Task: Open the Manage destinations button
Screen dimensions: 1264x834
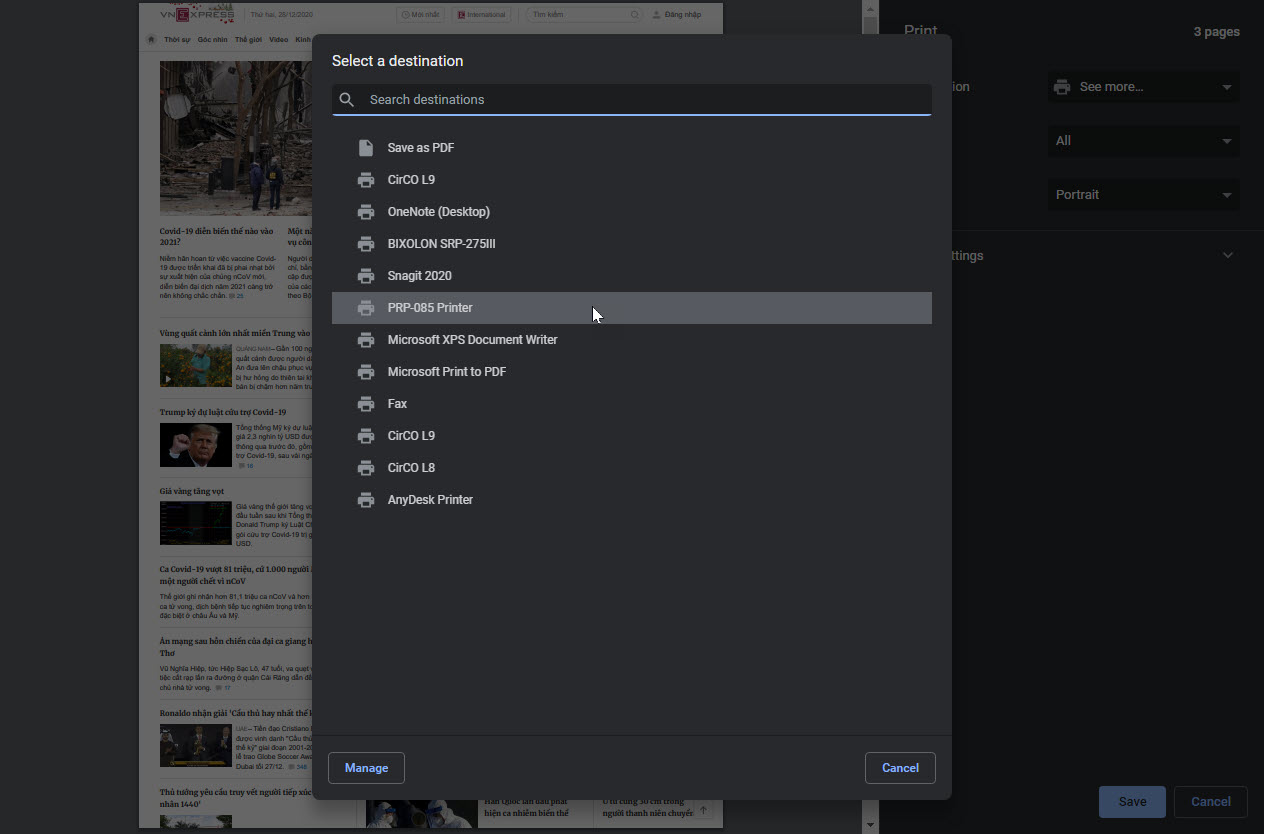Action: click(x=366, y=768)
